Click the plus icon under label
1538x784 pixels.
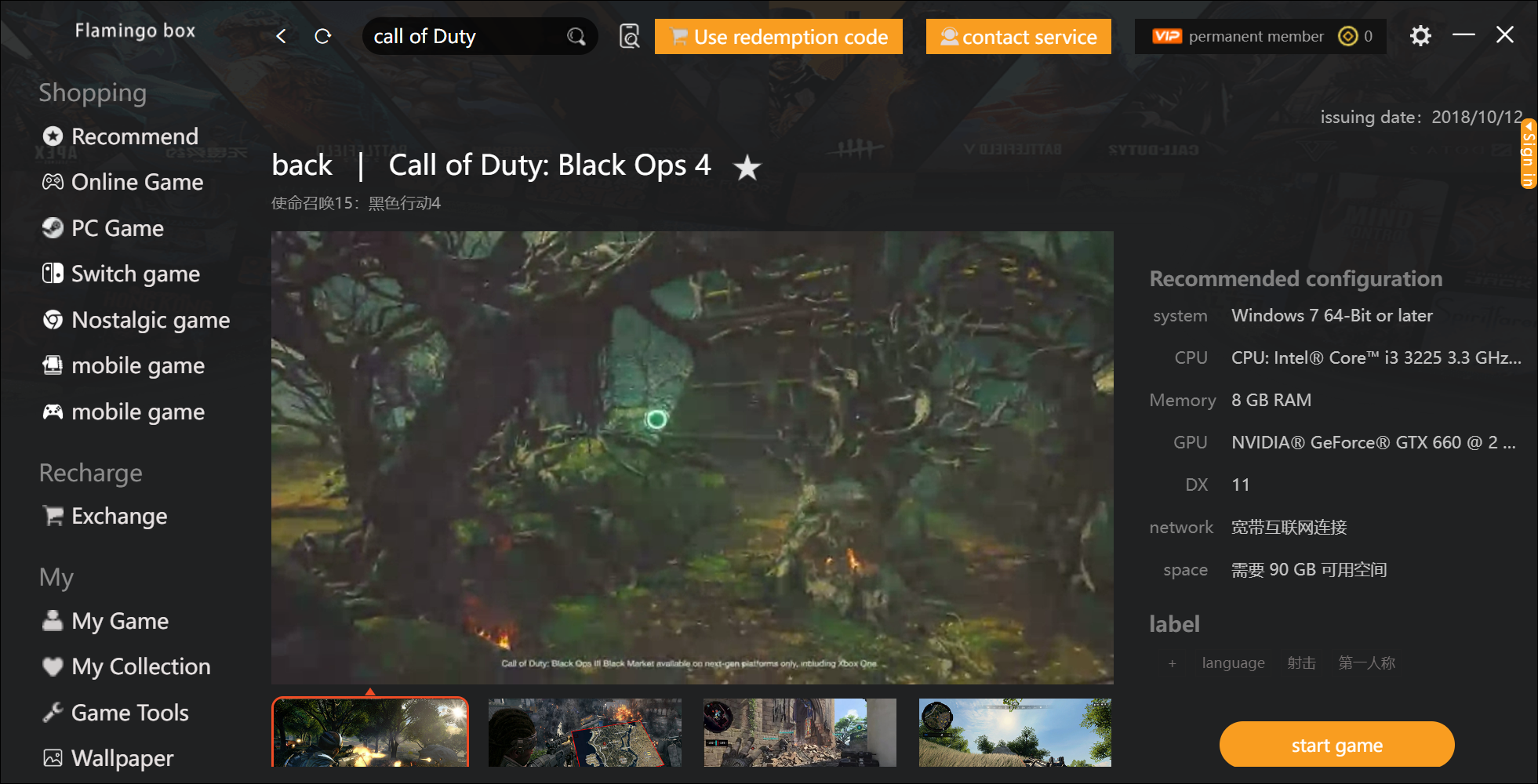point(1172,663)
